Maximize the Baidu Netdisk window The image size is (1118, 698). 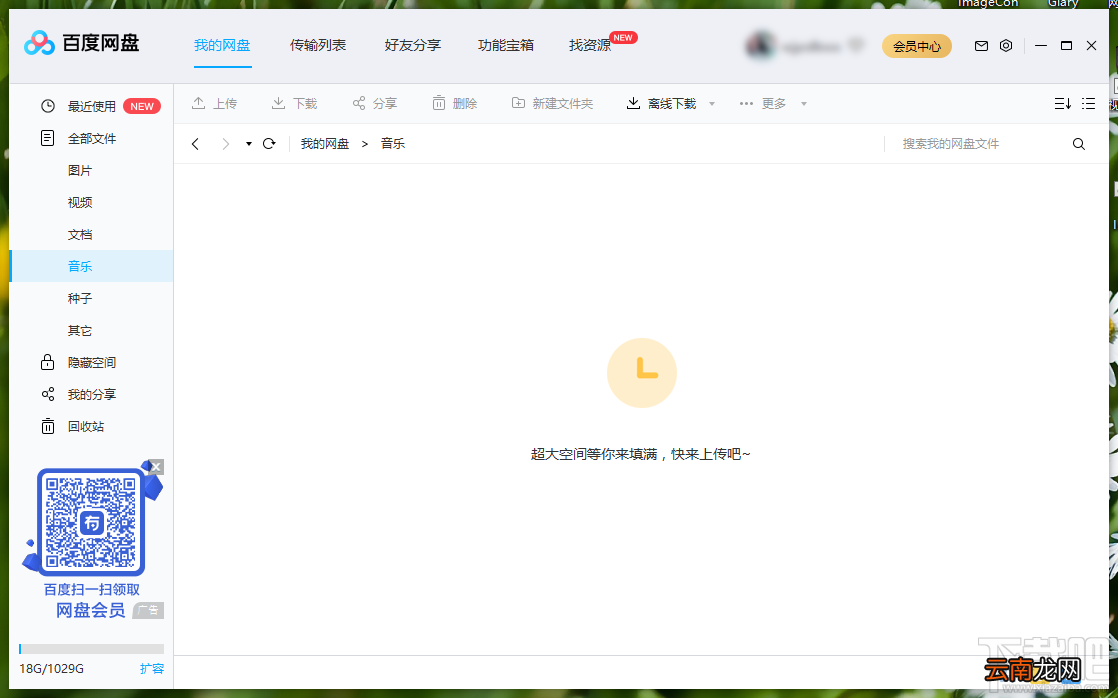click(1067, 46)
